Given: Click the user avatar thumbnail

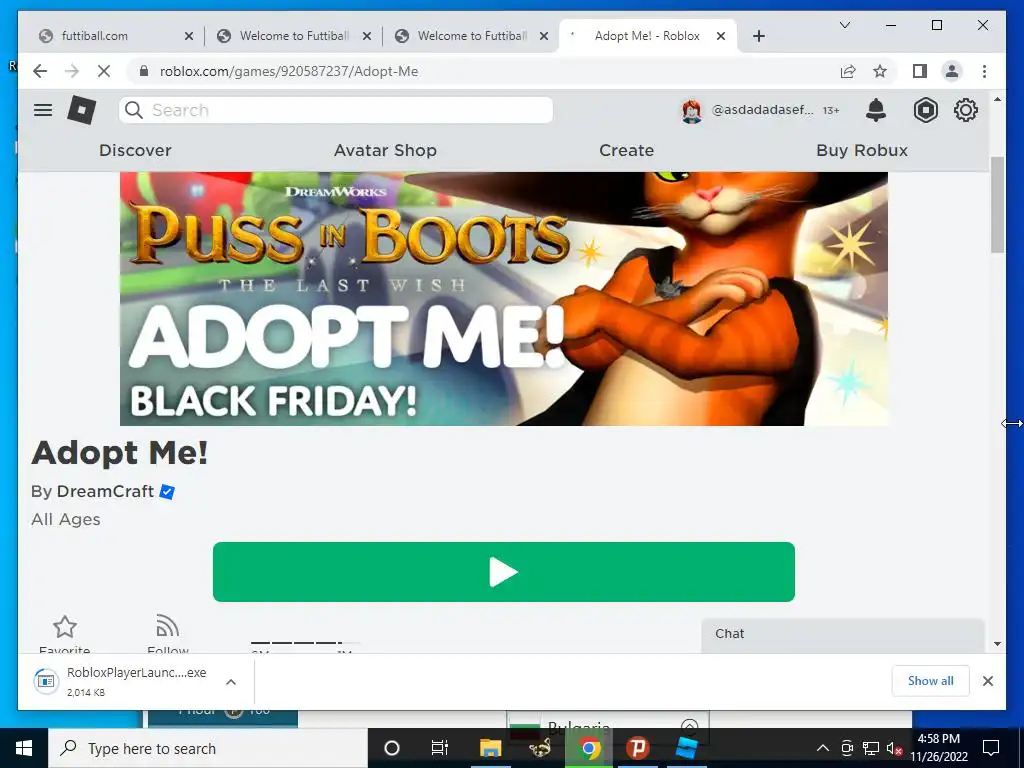Looking at the screenshot, I should coord(692,111).
